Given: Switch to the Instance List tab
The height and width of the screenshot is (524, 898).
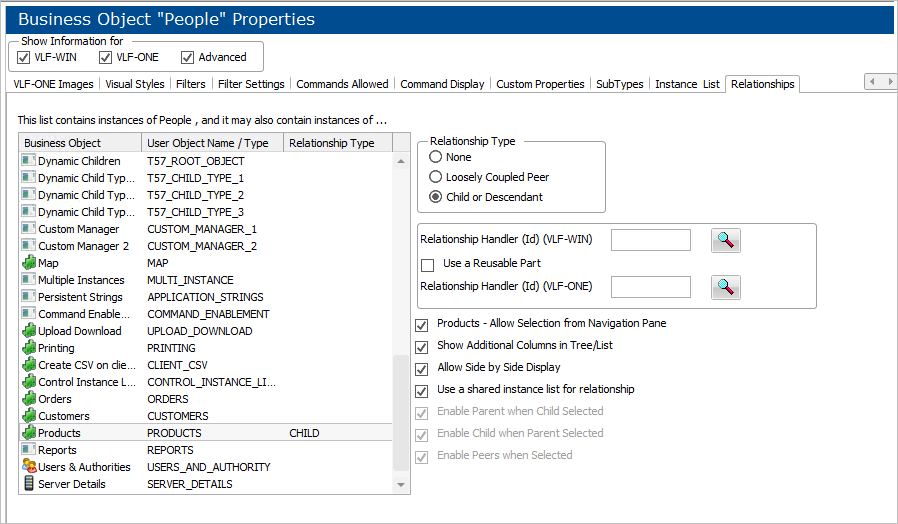Looking at the screenshot, I should [687, 84].
